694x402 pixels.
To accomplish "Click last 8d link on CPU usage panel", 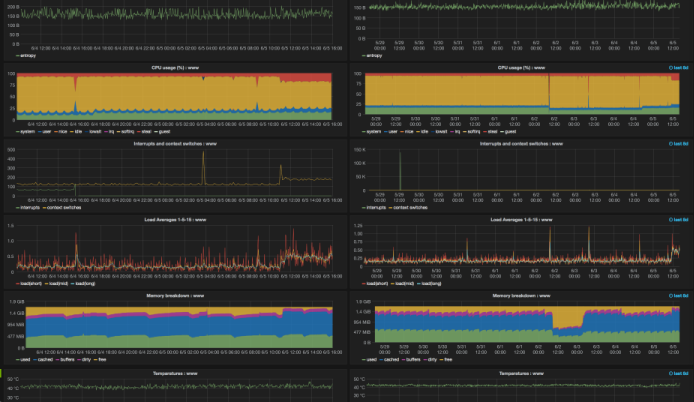I will (679, 68).
